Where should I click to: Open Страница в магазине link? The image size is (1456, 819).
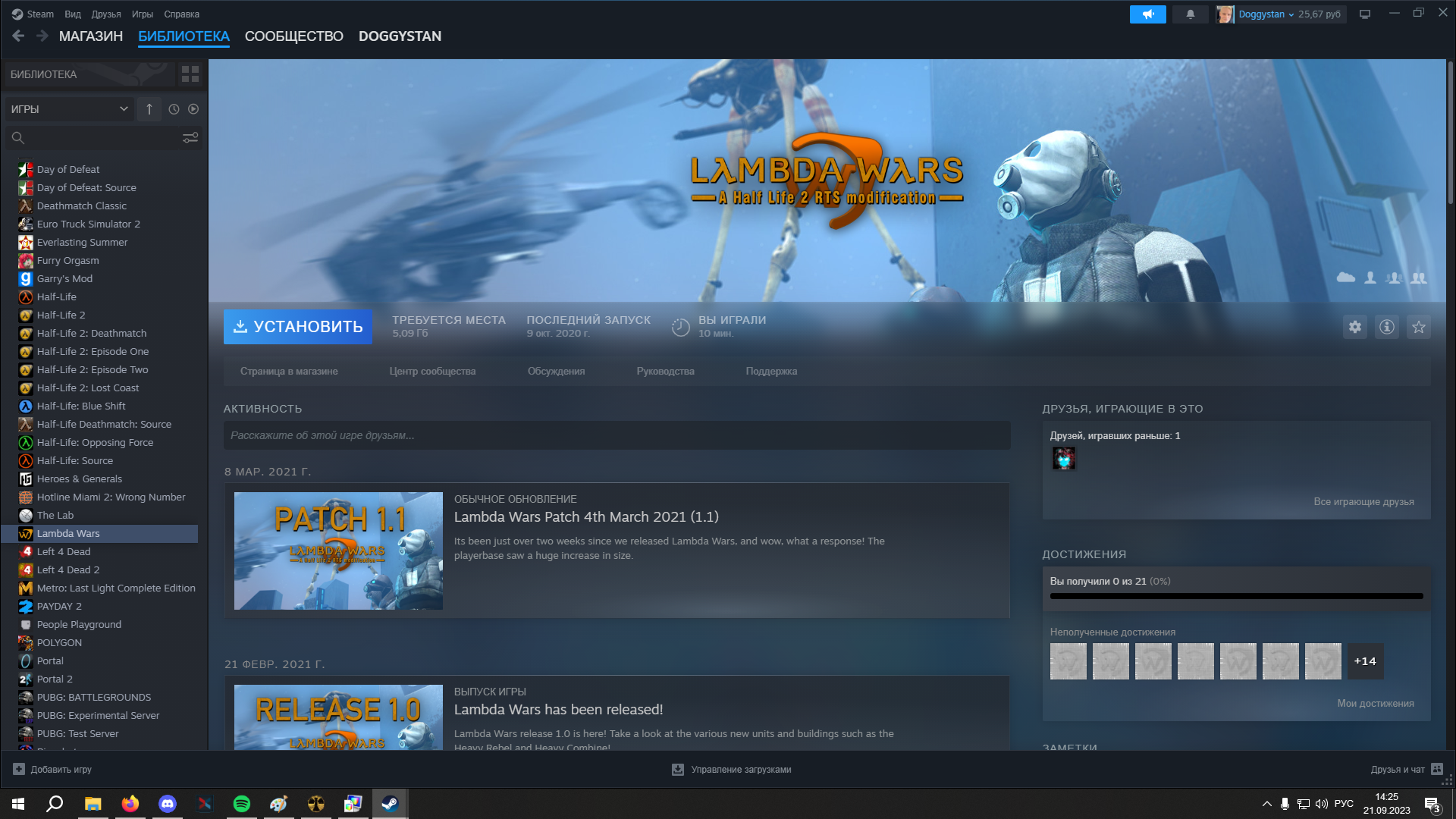pos(289,371)
